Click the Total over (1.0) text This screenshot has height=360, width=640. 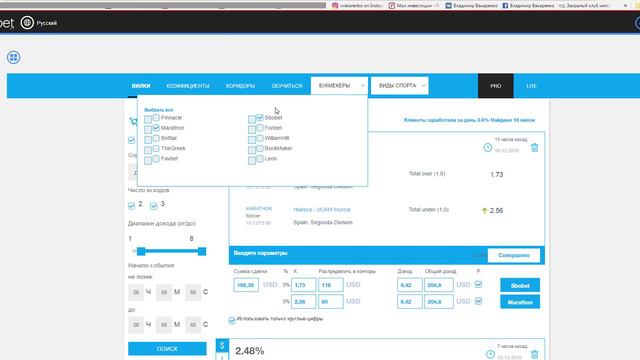pyautogui.click(x=427, y=173)
